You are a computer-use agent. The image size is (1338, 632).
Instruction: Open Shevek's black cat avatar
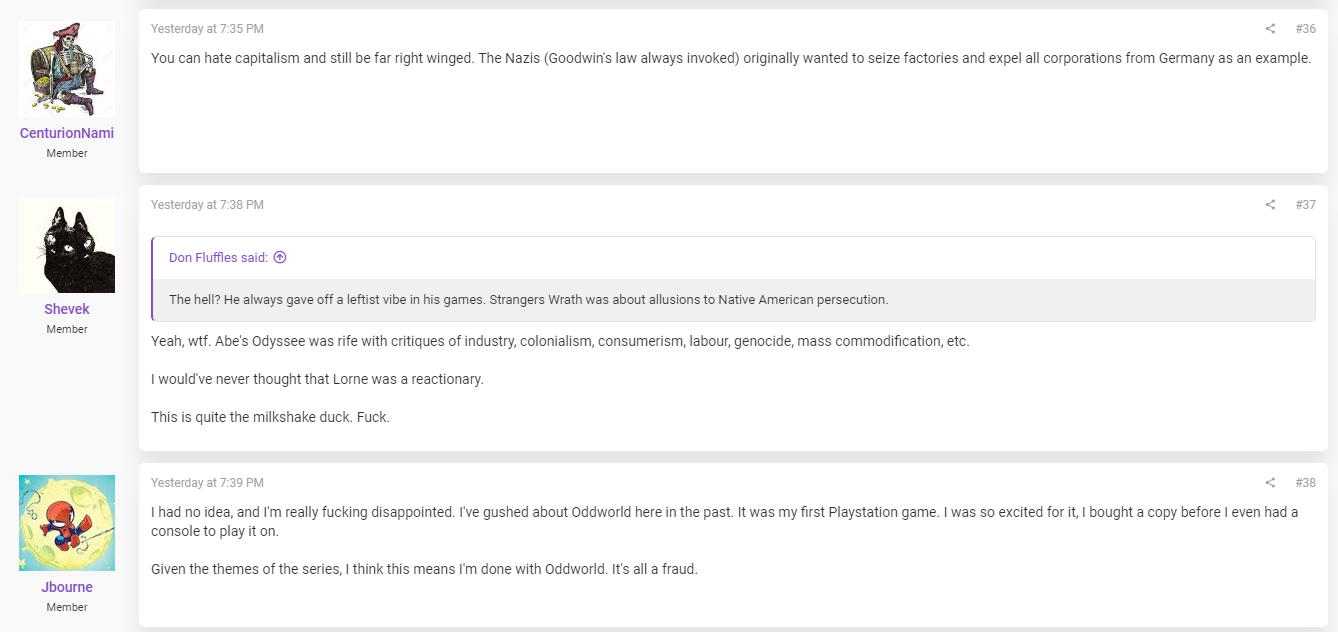click(x=67, y=245)
